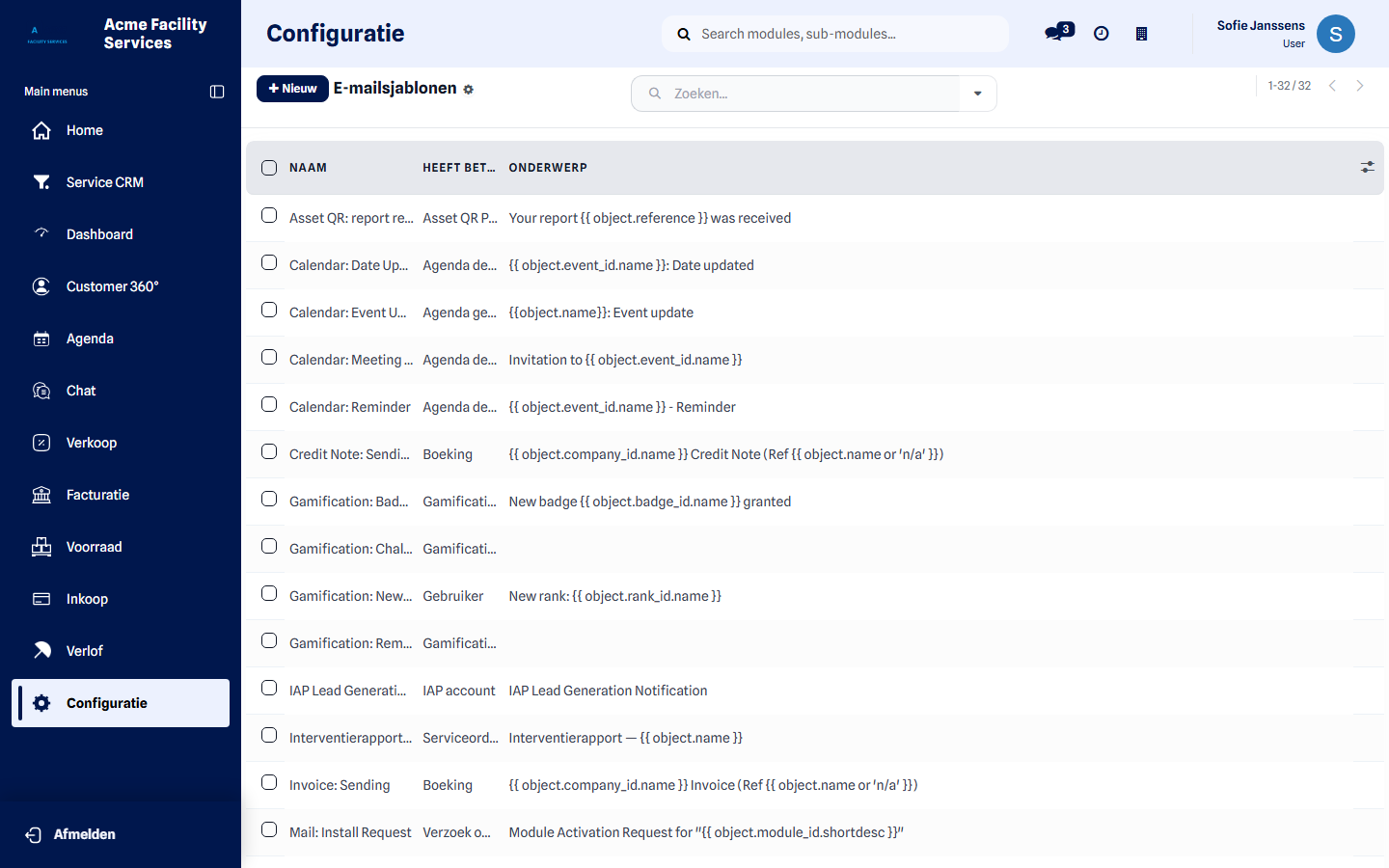Click the Dashboard gauge icon
Viewport: 1389px width, 868px height.
point(41,234)
